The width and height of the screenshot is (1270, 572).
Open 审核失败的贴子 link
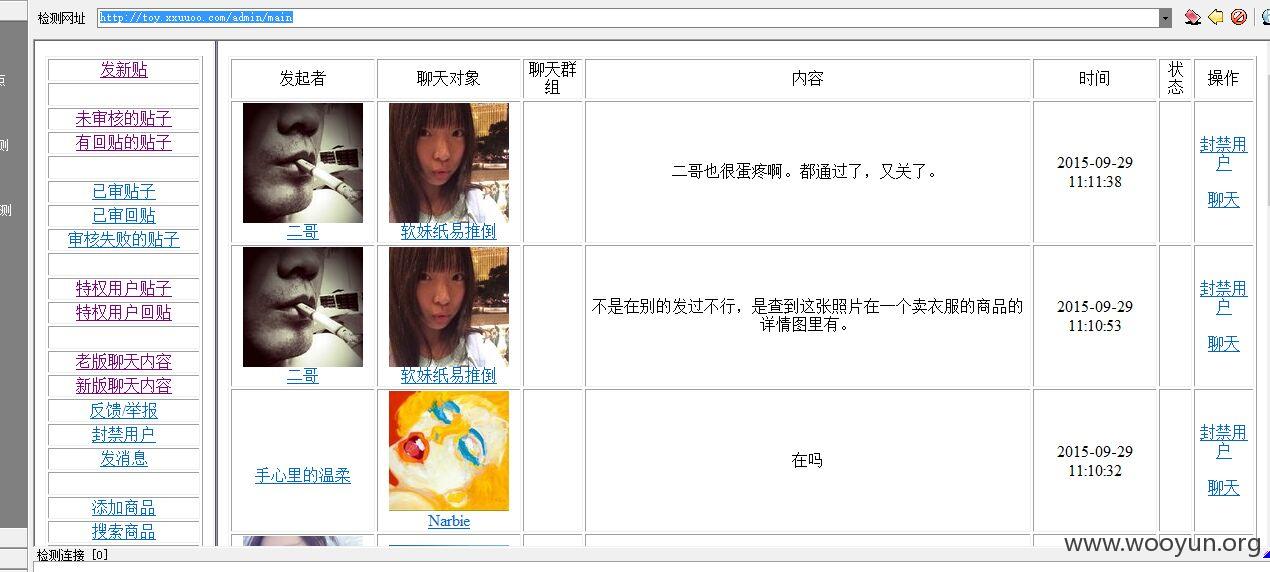124,240
